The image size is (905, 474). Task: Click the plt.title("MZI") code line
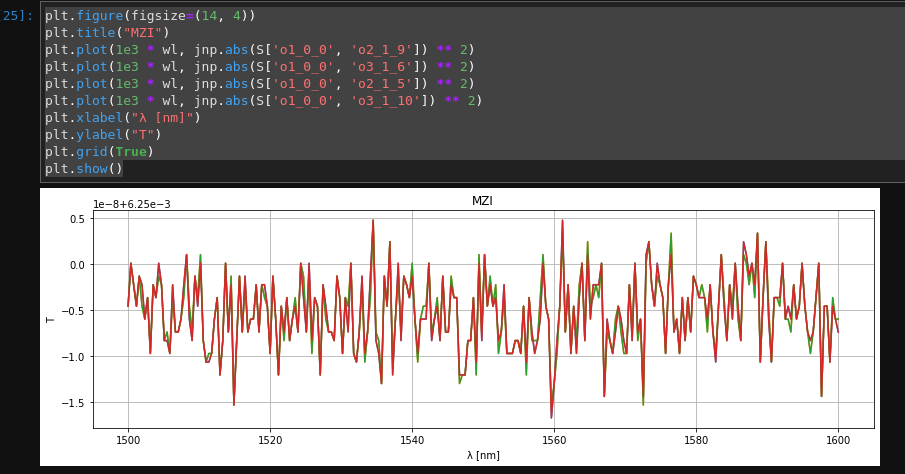(107, 33)
